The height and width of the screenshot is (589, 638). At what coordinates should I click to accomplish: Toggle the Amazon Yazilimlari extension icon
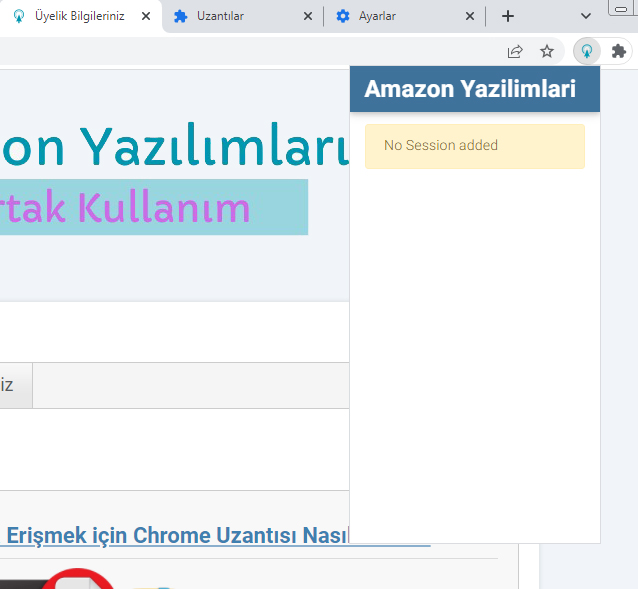(x=587, y=51)
